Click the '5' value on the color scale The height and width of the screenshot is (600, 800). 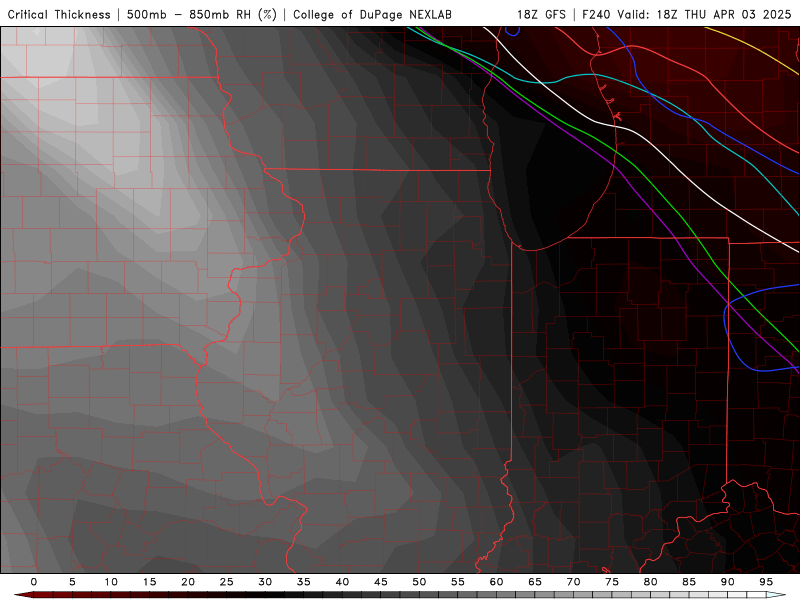point(72,582)
